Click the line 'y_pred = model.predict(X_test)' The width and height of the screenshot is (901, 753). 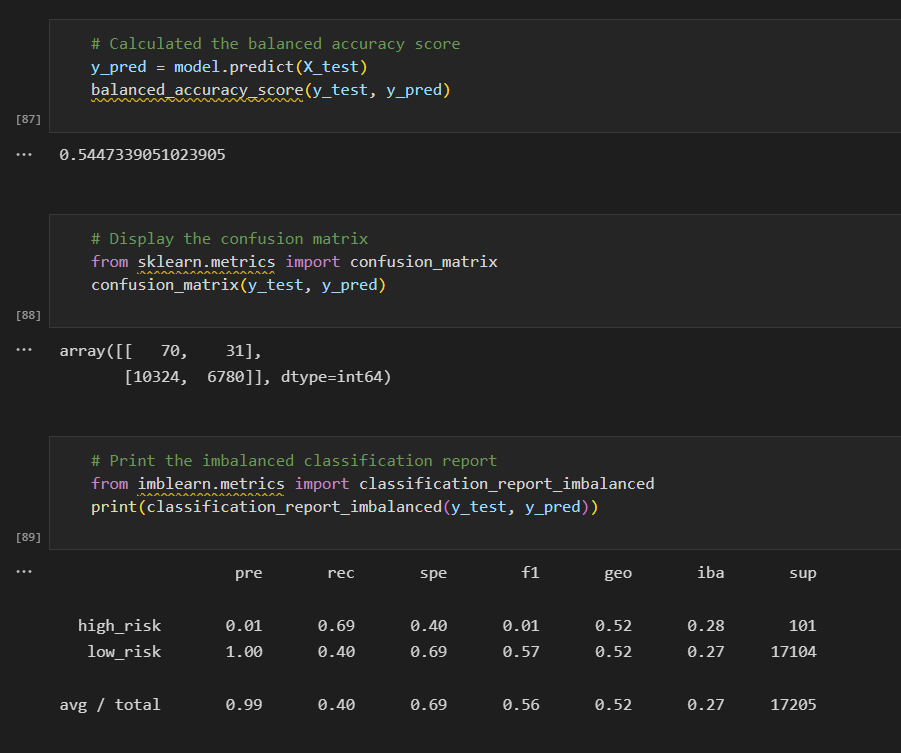click(229, 67)
